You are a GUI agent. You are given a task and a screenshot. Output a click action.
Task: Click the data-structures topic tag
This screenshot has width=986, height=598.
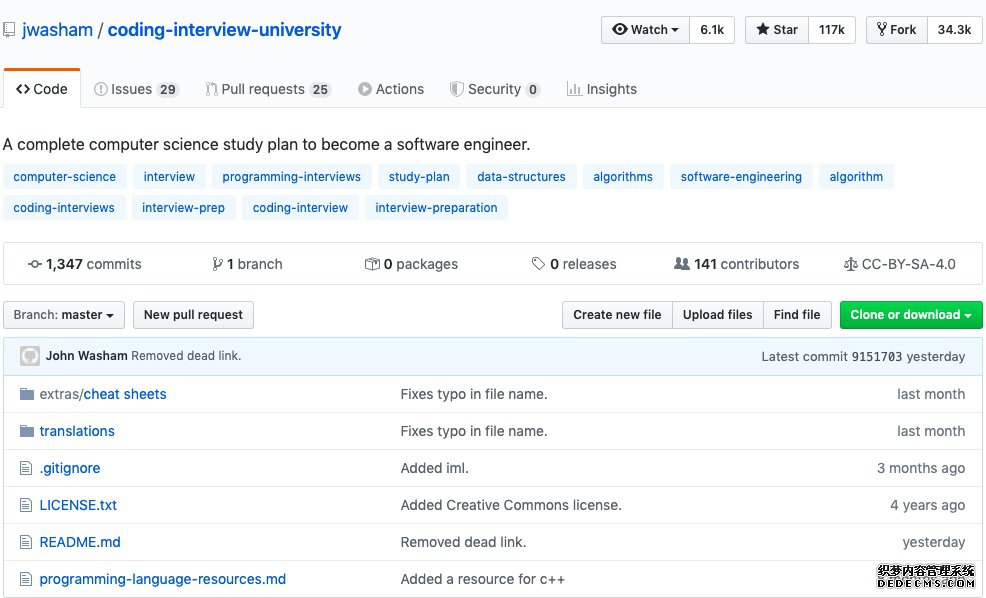click(521, 177)
